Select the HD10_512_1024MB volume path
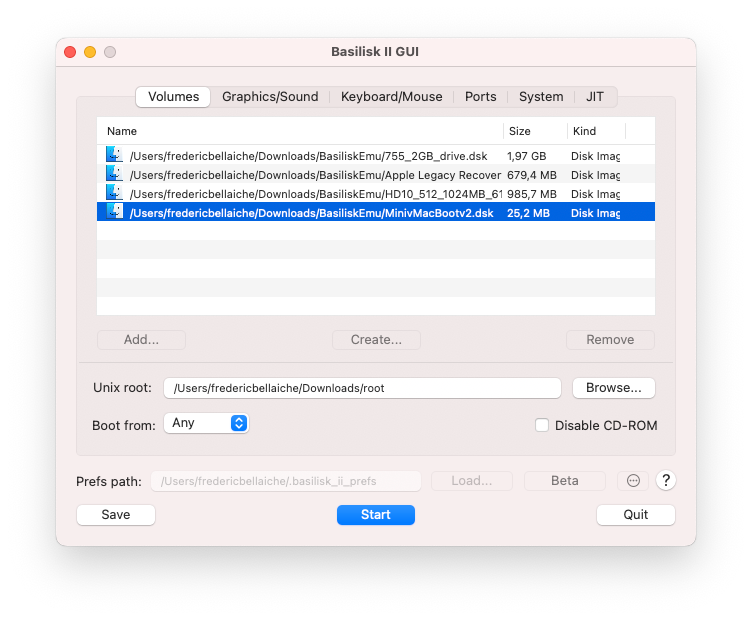The width and height of the screenshot is (752, 620). click(x=316, y=194)
